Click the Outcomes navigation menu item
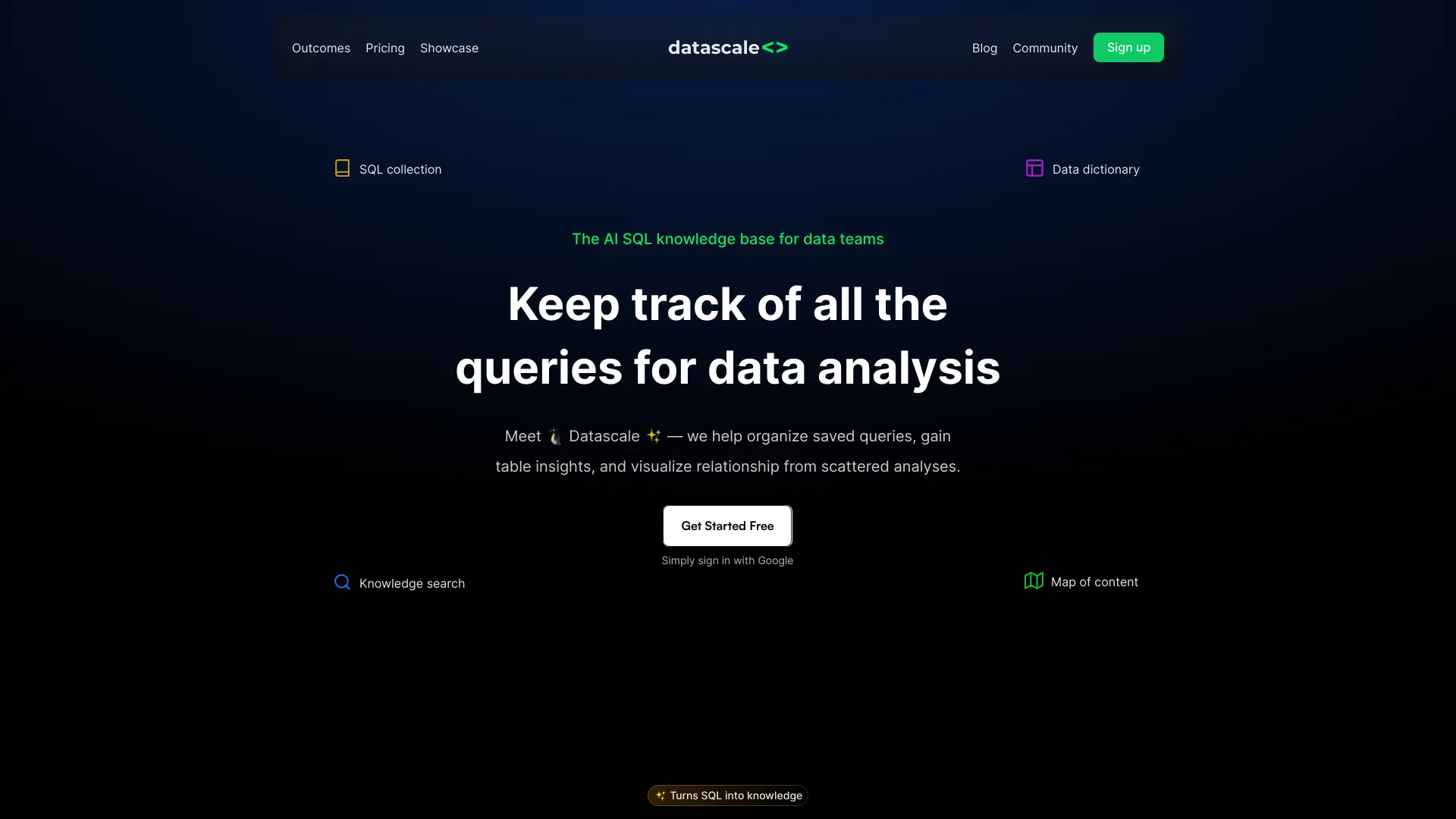The image size is (1456, 819). click(x=321, y=47)
